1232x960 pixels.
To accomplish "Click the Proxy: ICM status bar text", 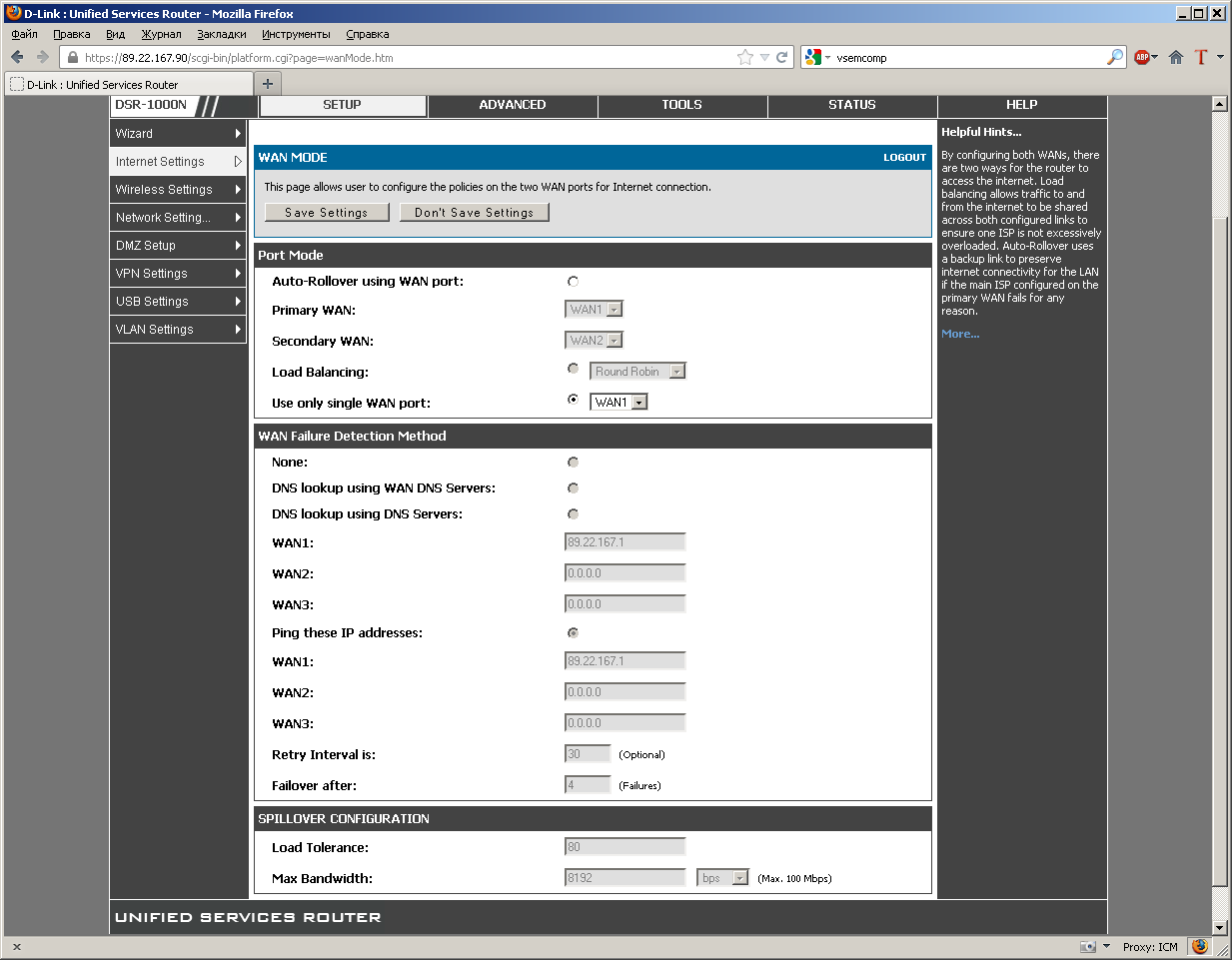I will pos(1150,947).
